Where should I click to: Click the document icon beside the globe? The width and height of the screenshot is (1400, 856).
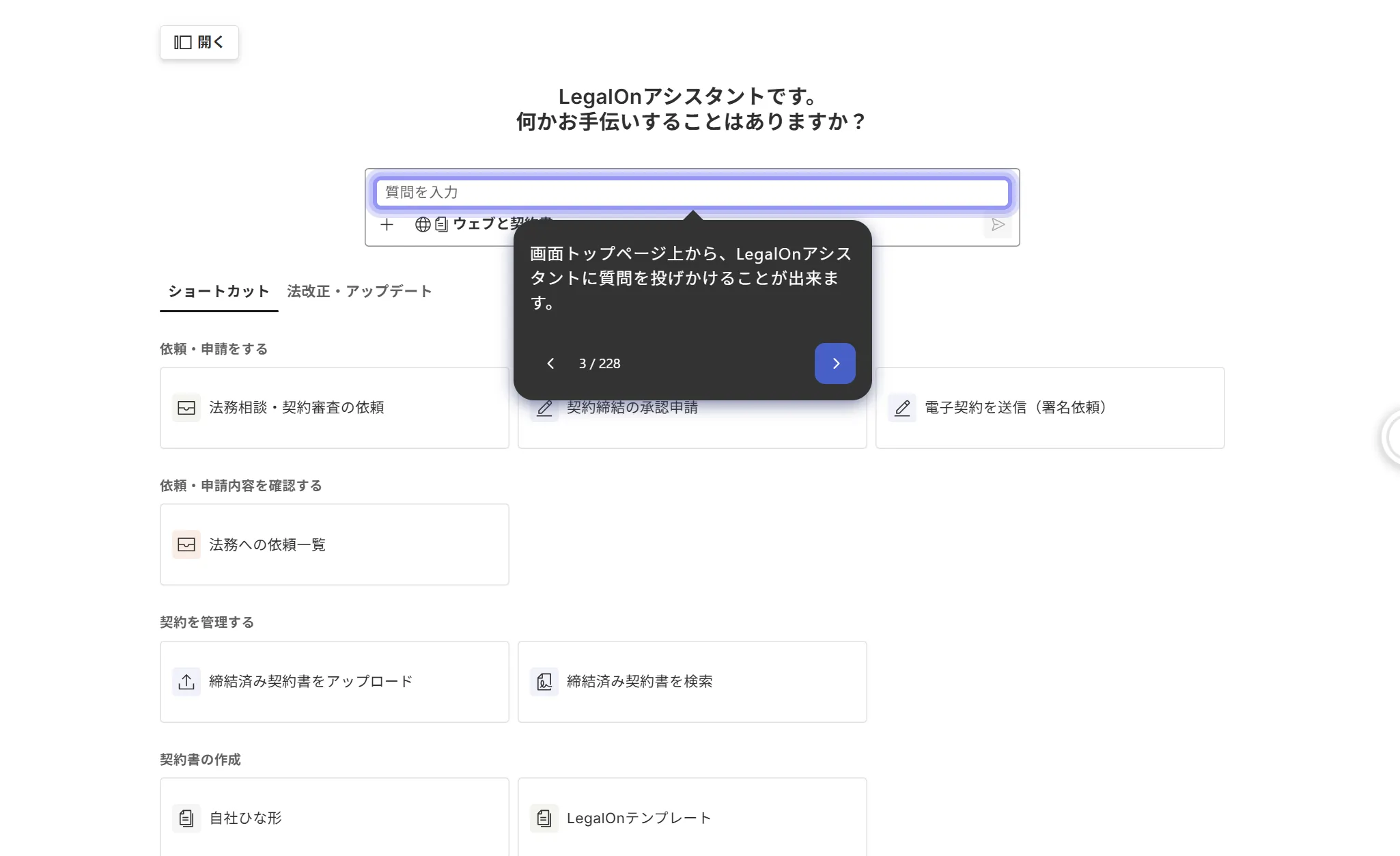442,224
